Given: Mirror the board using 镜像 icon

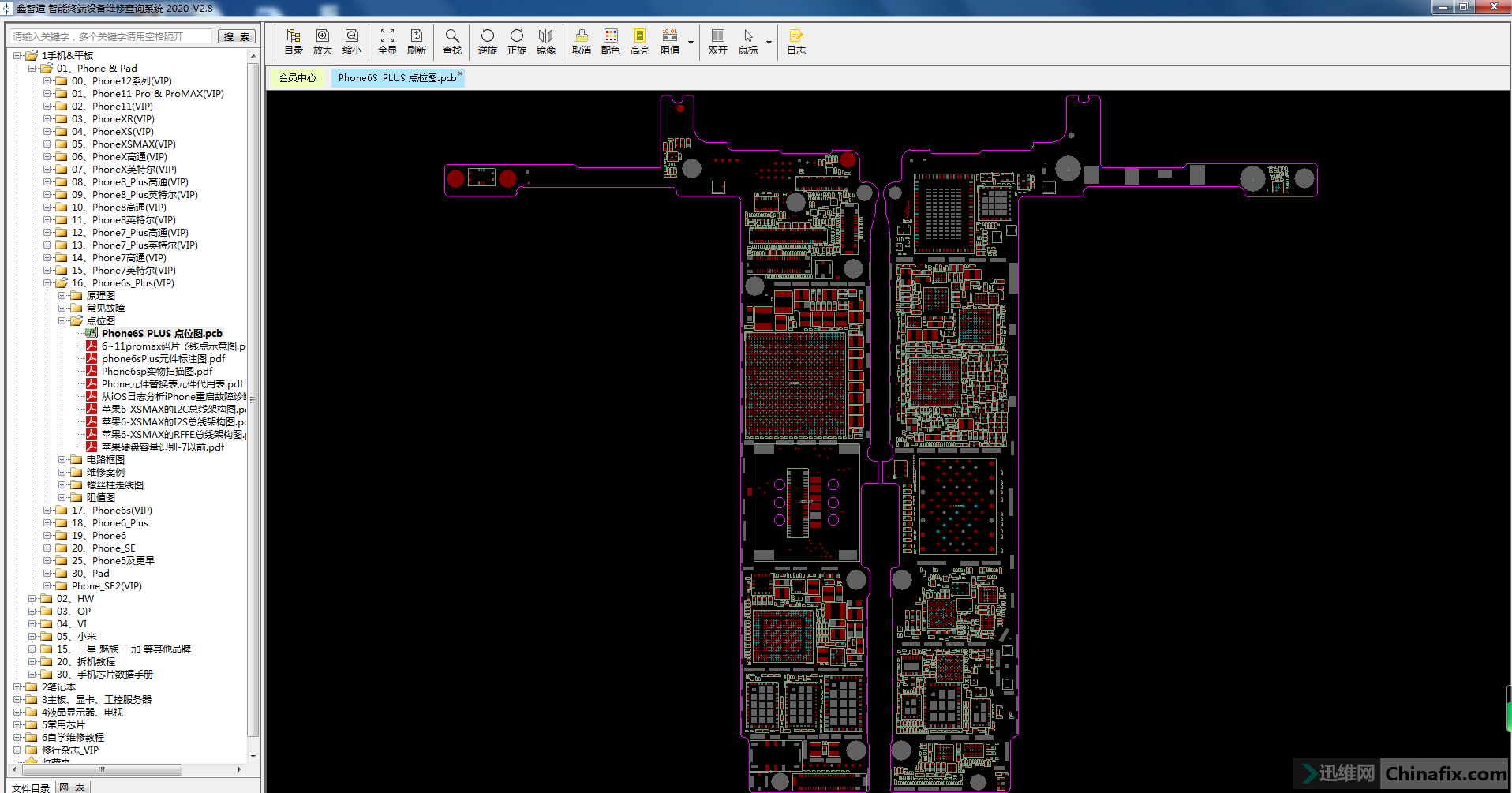Looking at the screenshot, I should [x=545, y=42].
